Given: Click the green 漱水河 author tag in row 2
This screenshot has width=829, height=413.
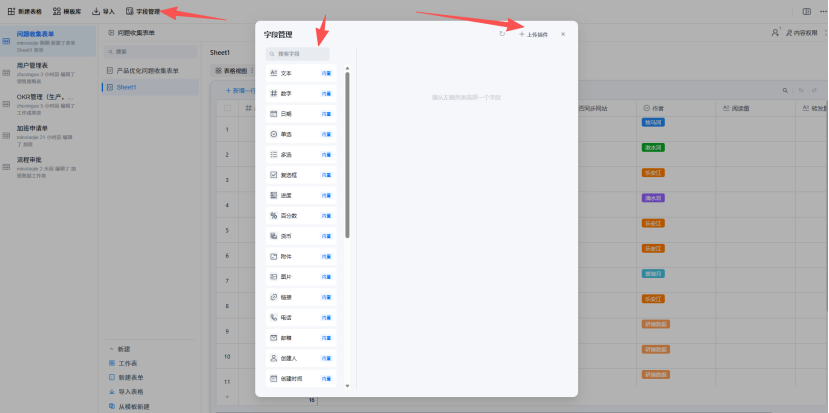Looking at the screenshot, I should (653, 148).
